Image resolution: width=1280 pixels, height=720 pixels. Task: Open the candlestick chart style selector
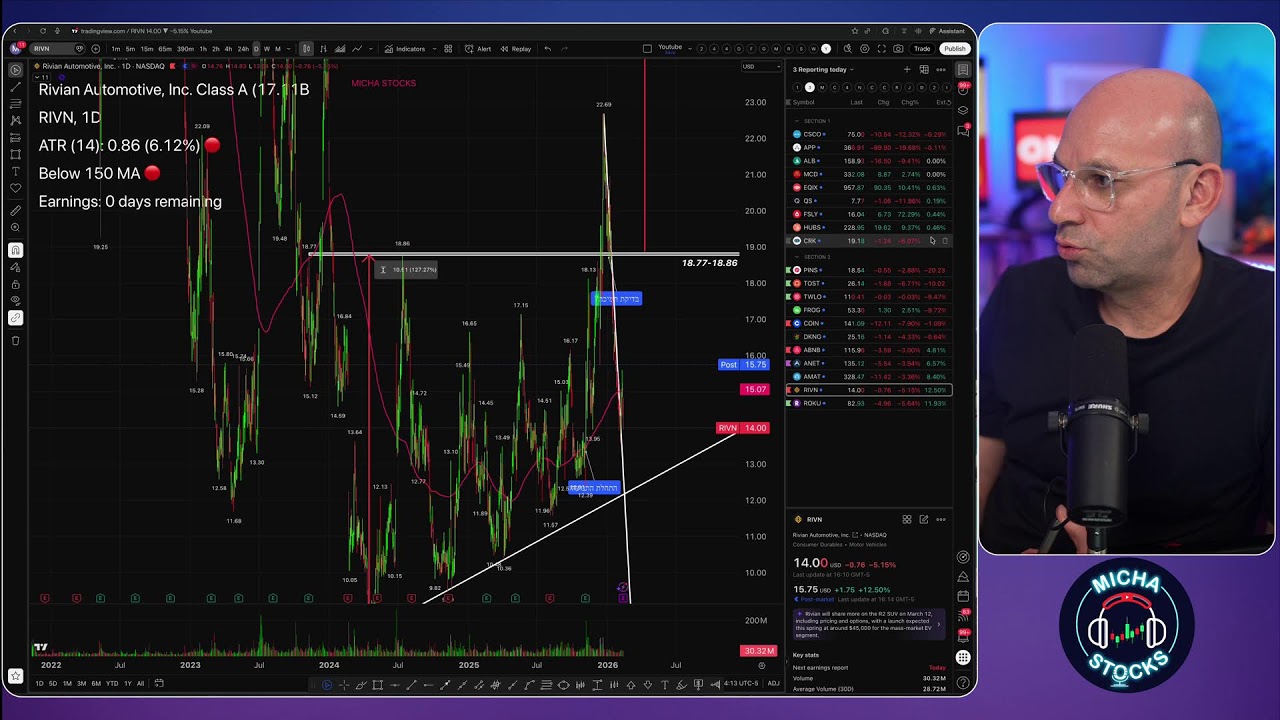(x=306, y=49)
